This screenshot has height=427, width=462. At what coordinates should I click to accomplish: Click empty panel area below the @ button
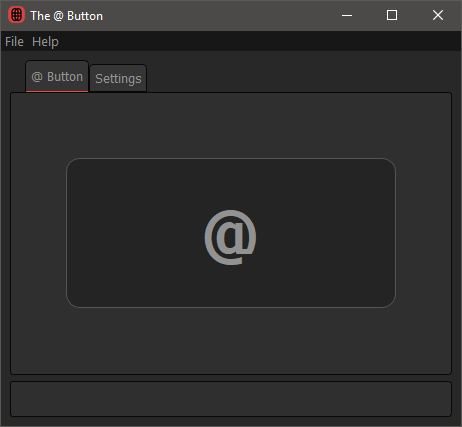tap(231, 340)
